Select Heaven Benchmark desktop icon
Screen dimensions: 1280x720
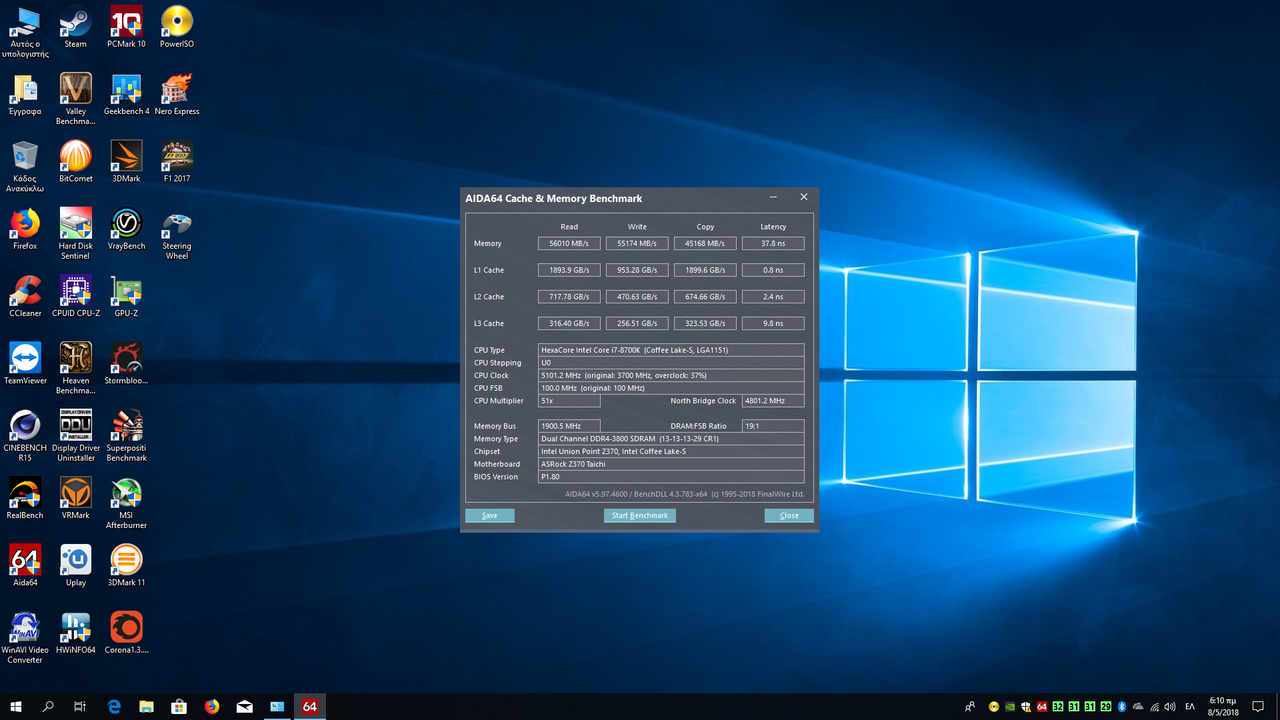coord(75,368)
